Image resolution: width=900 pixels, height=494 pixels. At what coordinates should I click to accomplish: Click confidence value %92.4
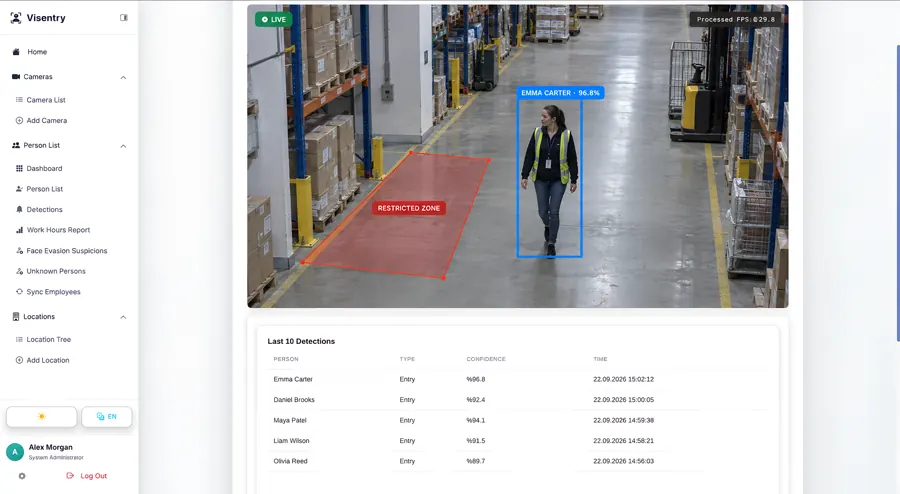(x=476, y=400)
